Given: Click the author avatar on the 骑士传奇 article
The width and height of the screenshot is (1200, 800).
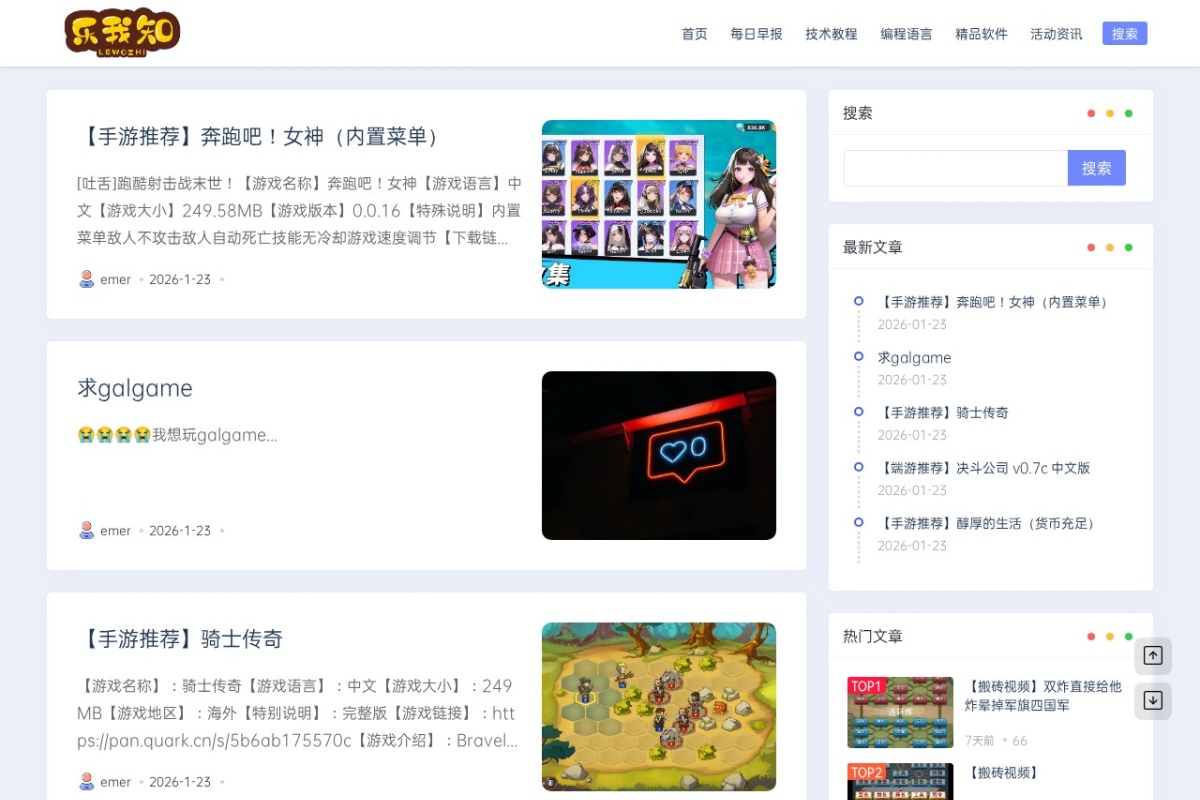Looking at the screenshot, I should [x=85, y=781].
